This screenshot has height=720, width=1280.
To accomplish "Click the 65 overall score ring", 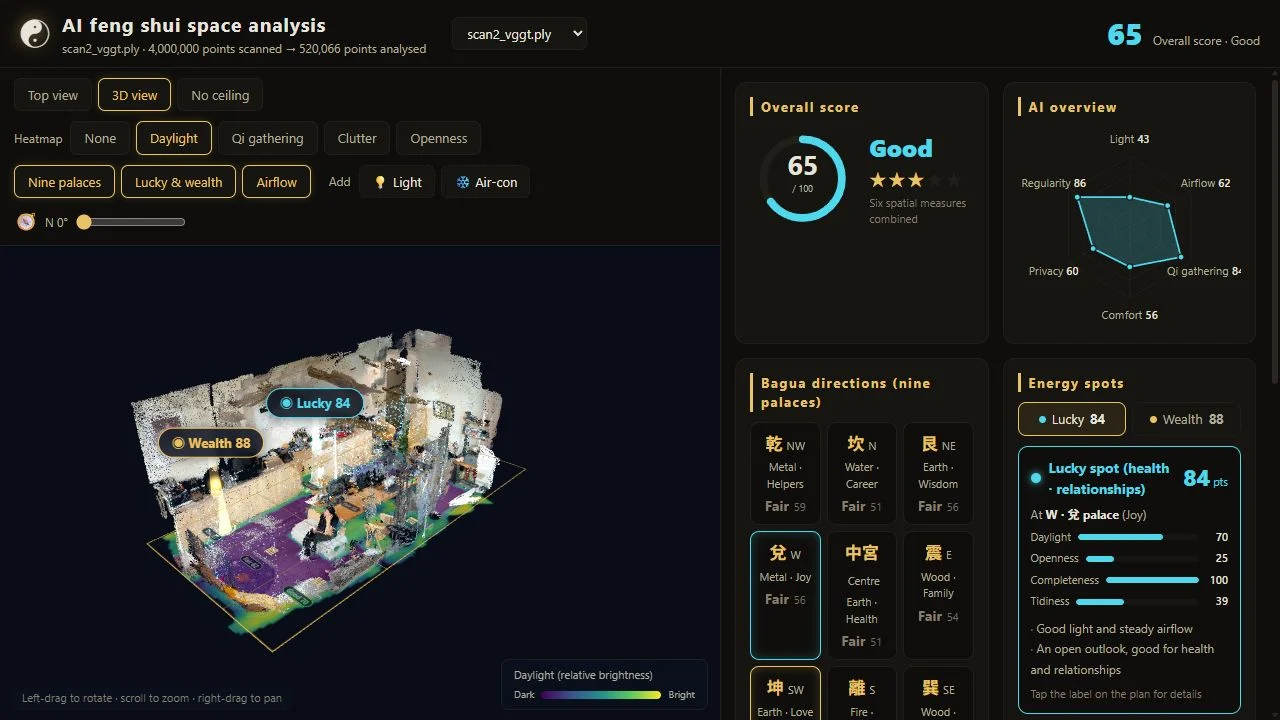I will point(802,178).
